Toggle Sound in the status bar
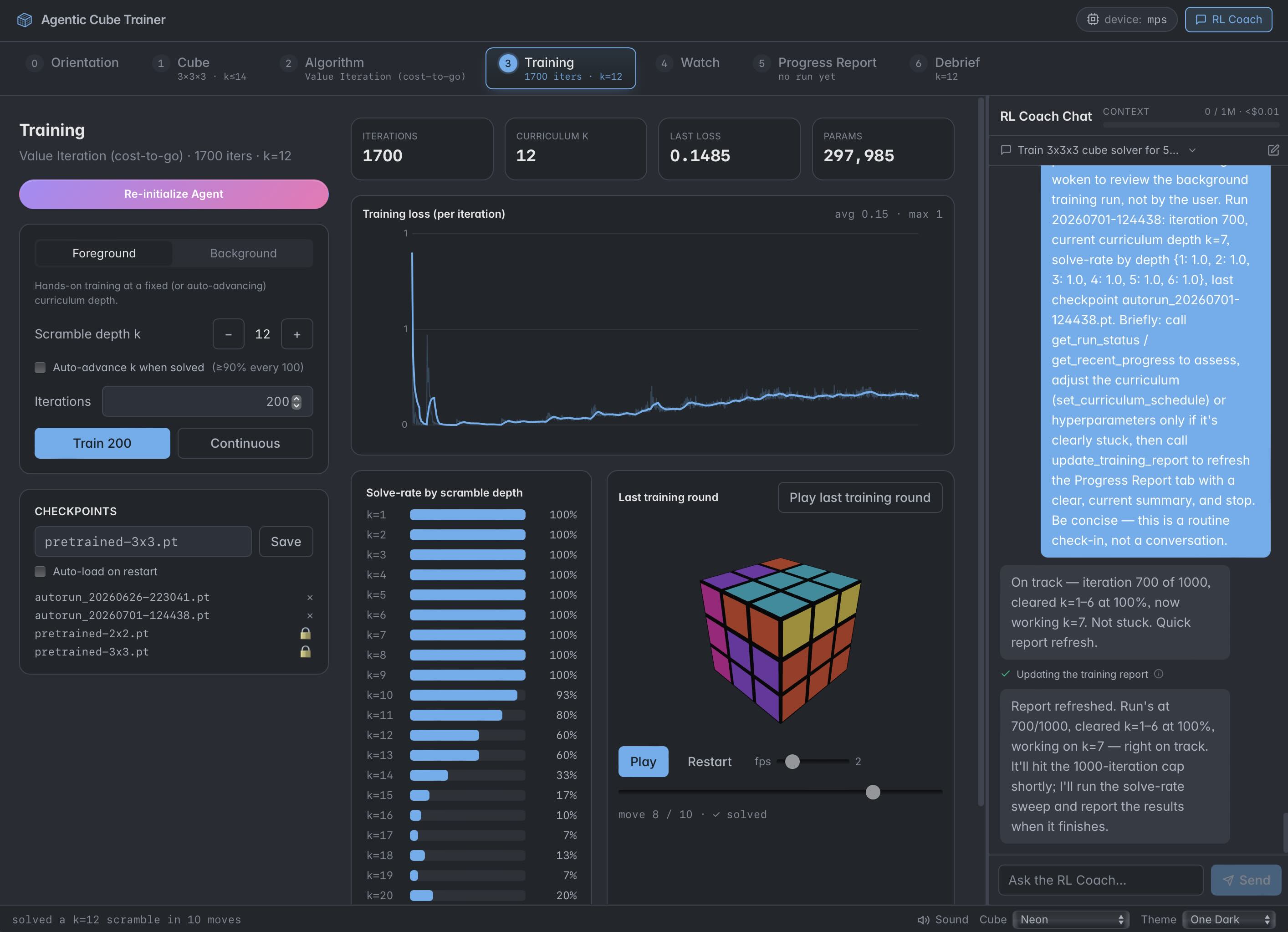Viewport: 1288px width, 932px height. click(943, 920)
